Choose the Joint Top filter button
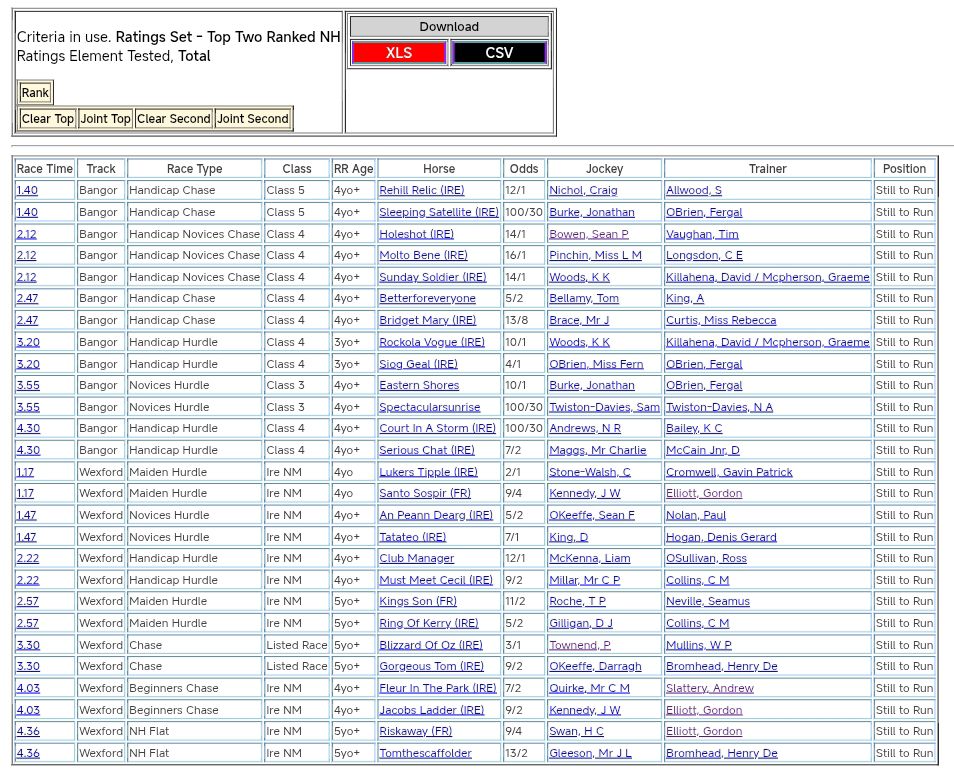Viewport: 954px width, 780px height. point(106,119)
